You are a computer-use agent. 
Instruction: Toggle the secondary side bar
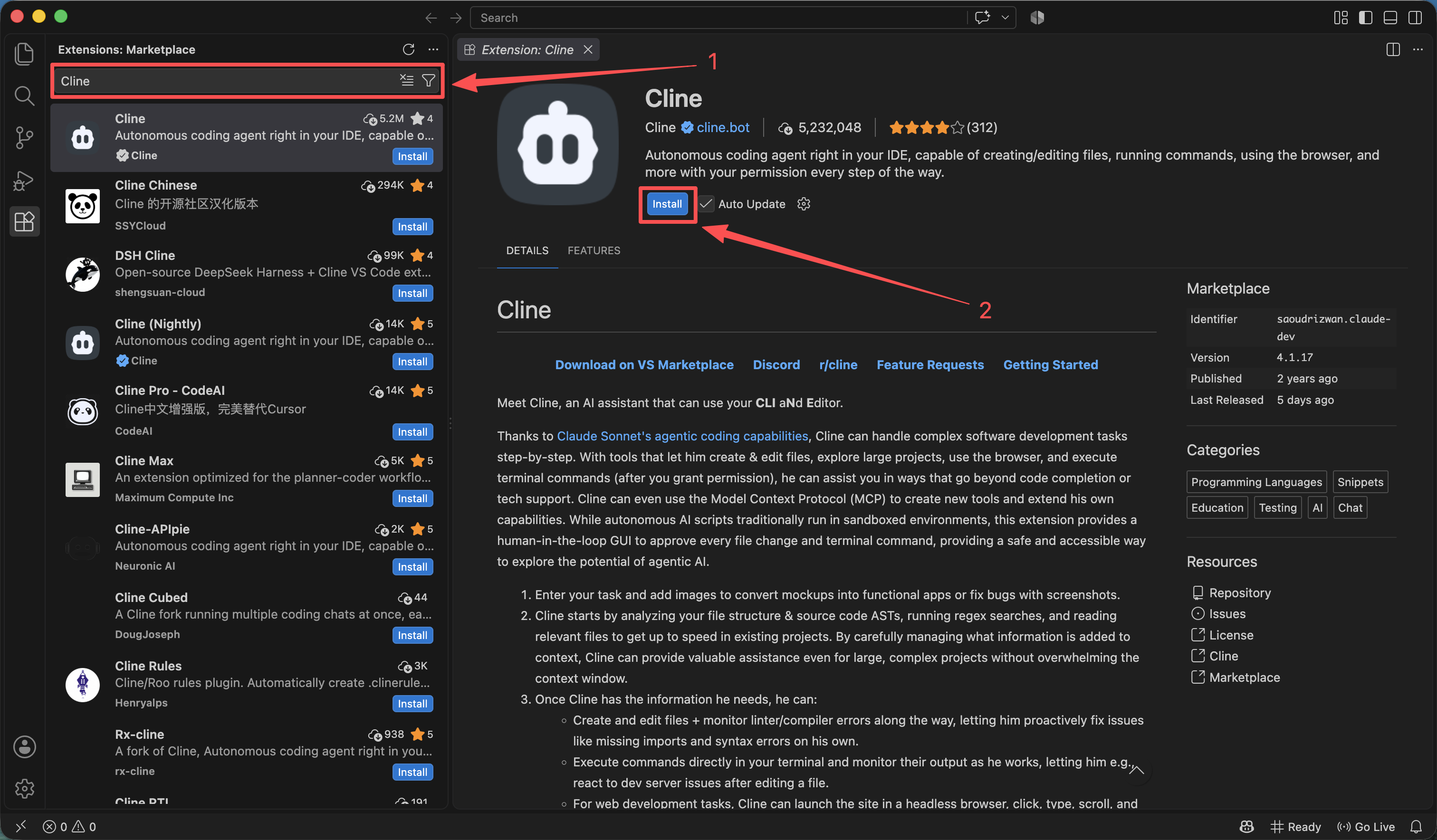pos(1415,18)
